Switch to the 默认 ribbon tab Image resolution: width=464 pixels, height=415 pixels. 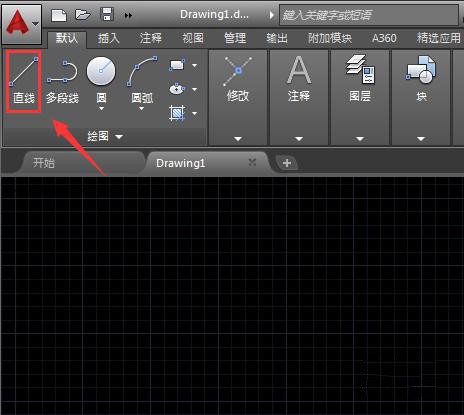(67, 38)
